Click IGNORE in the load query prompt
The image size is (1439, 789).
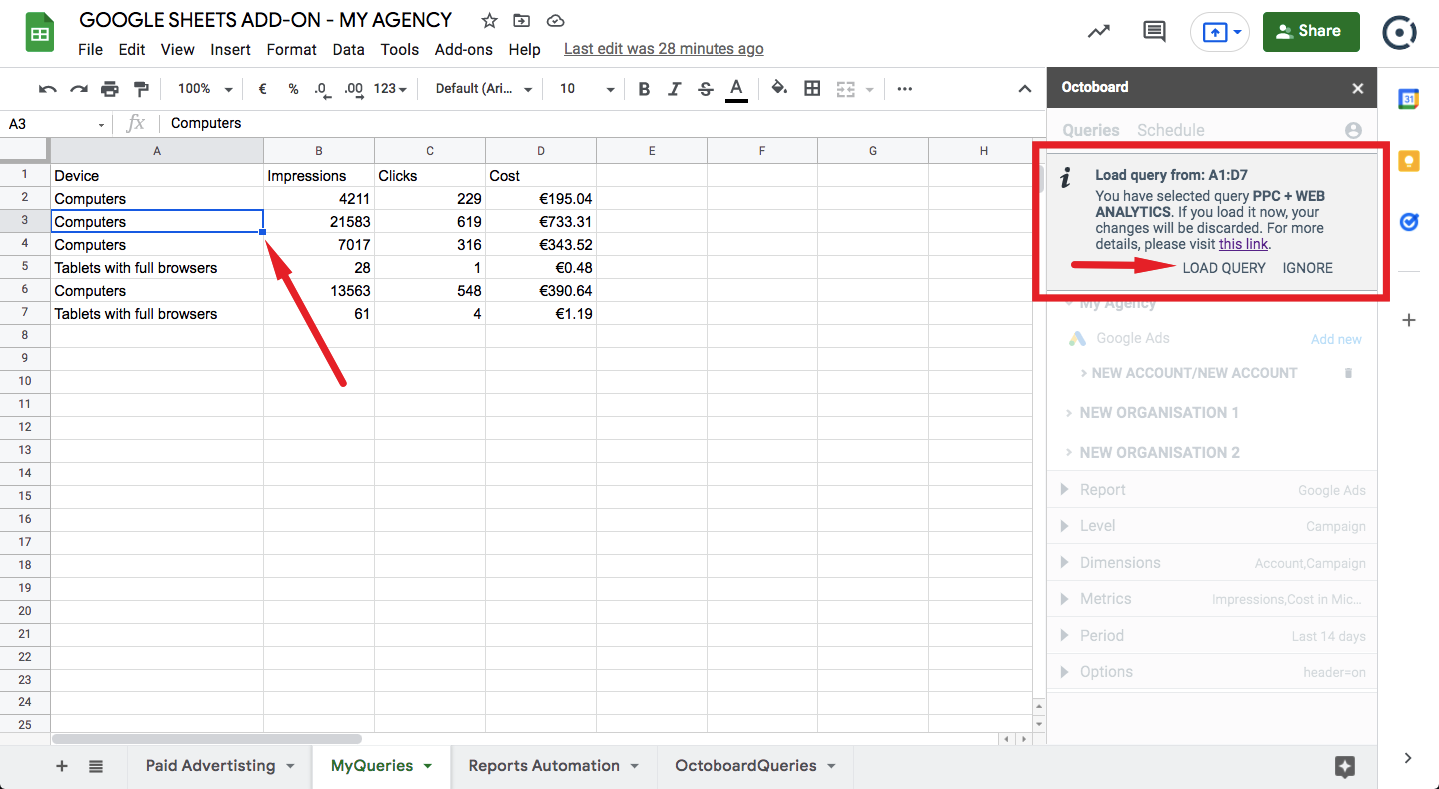coord(1307,268)
